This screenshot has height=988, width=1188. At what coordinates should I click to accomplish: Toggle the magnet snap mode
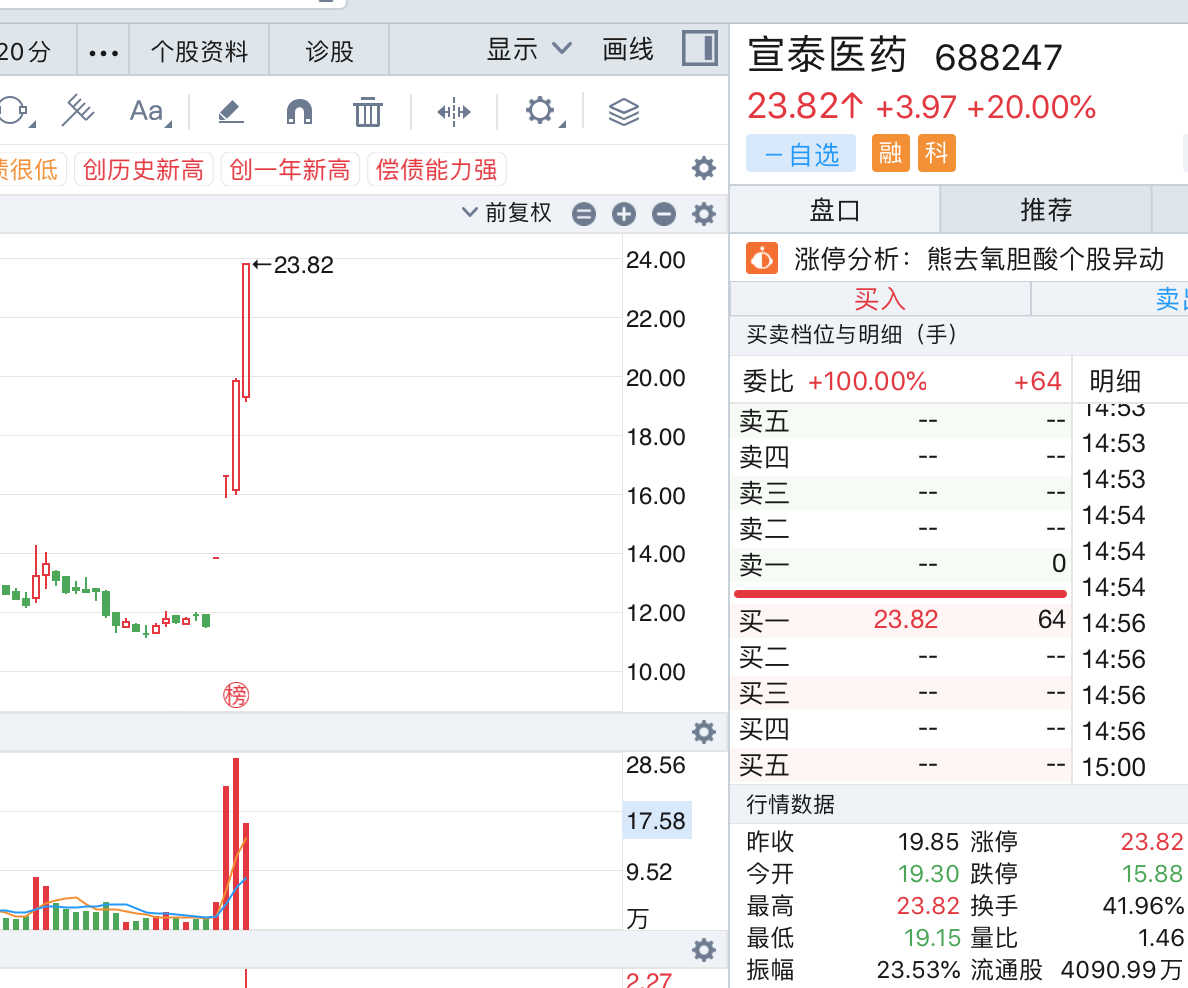point(300,111)
